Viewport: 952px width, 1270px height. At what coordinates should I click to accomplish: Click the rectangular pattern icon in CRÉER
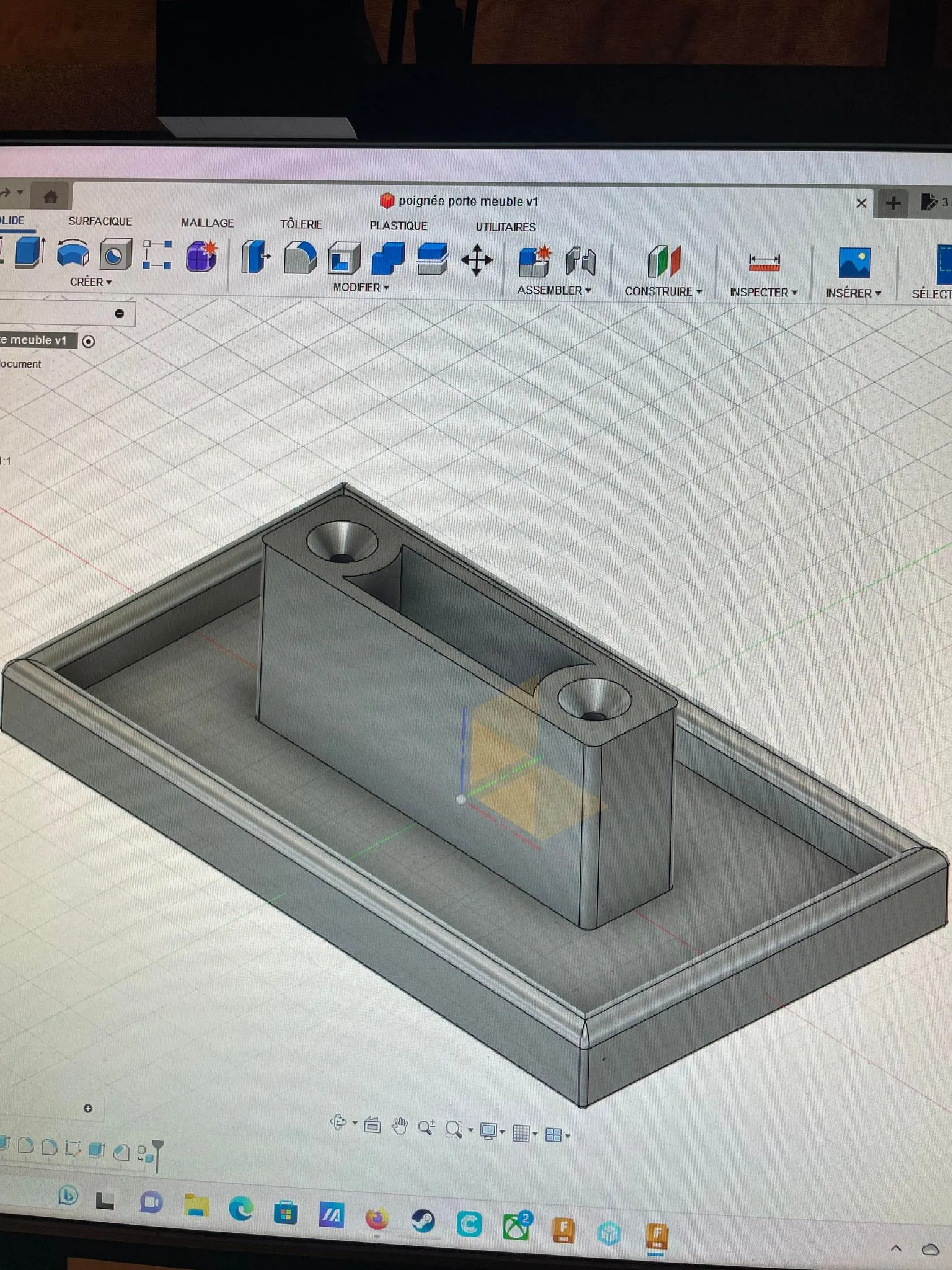click(x=157, y=255)
